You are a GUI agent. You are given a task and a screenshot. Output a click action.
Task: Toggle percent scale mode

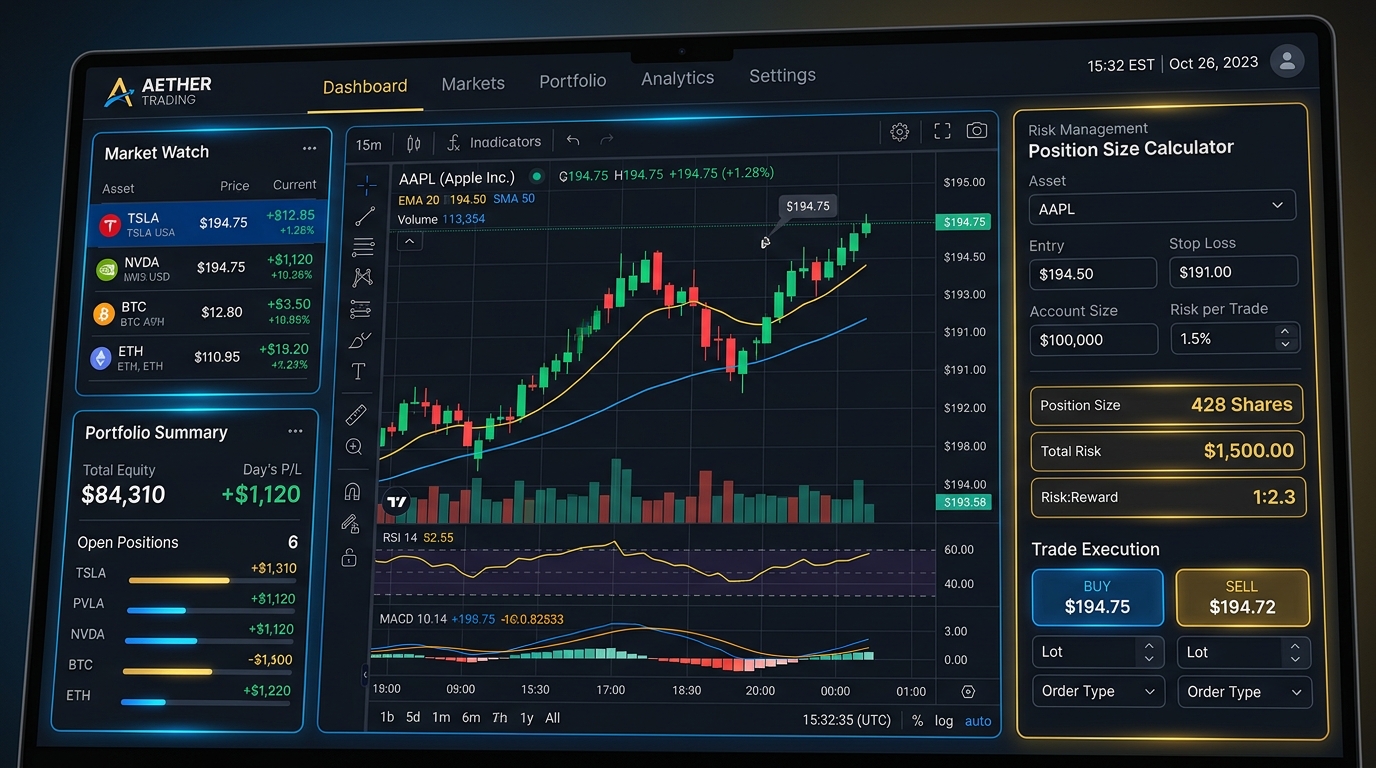[918, 720]
